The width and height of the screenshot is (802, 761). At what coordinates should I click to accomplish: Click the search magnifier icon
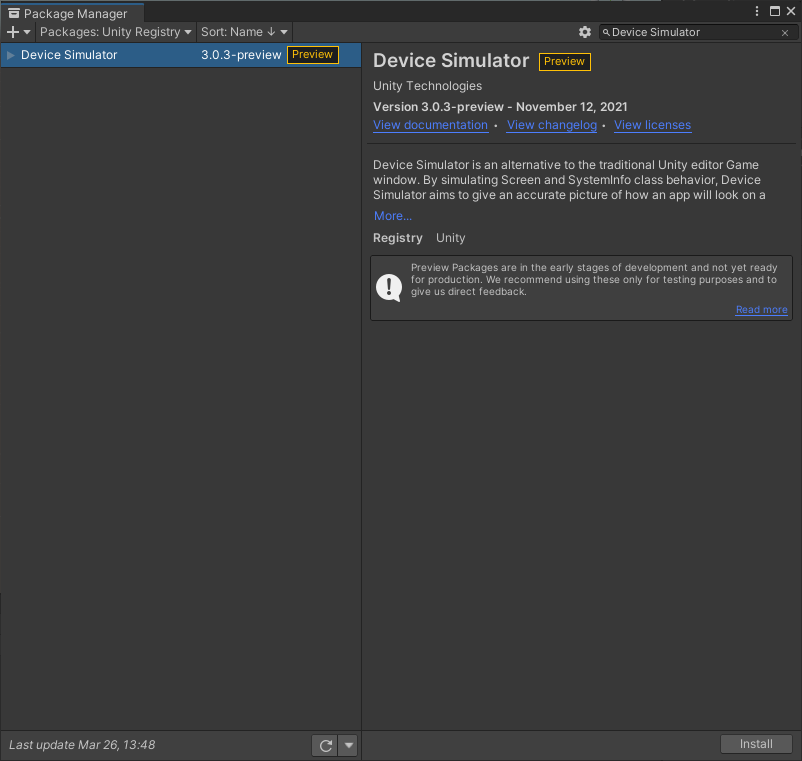(606, 33)
